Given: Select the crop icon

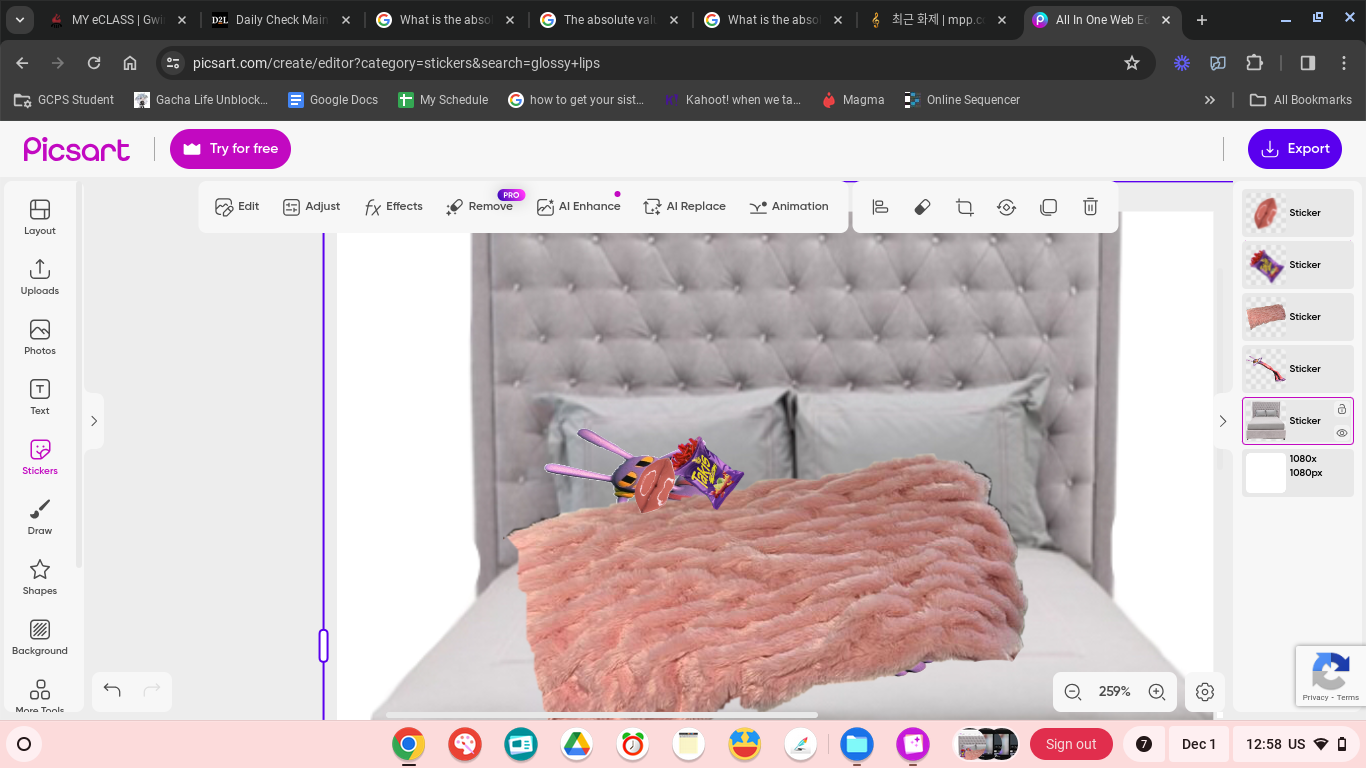Looking at the screenshot, I should (x=964, y=207).
